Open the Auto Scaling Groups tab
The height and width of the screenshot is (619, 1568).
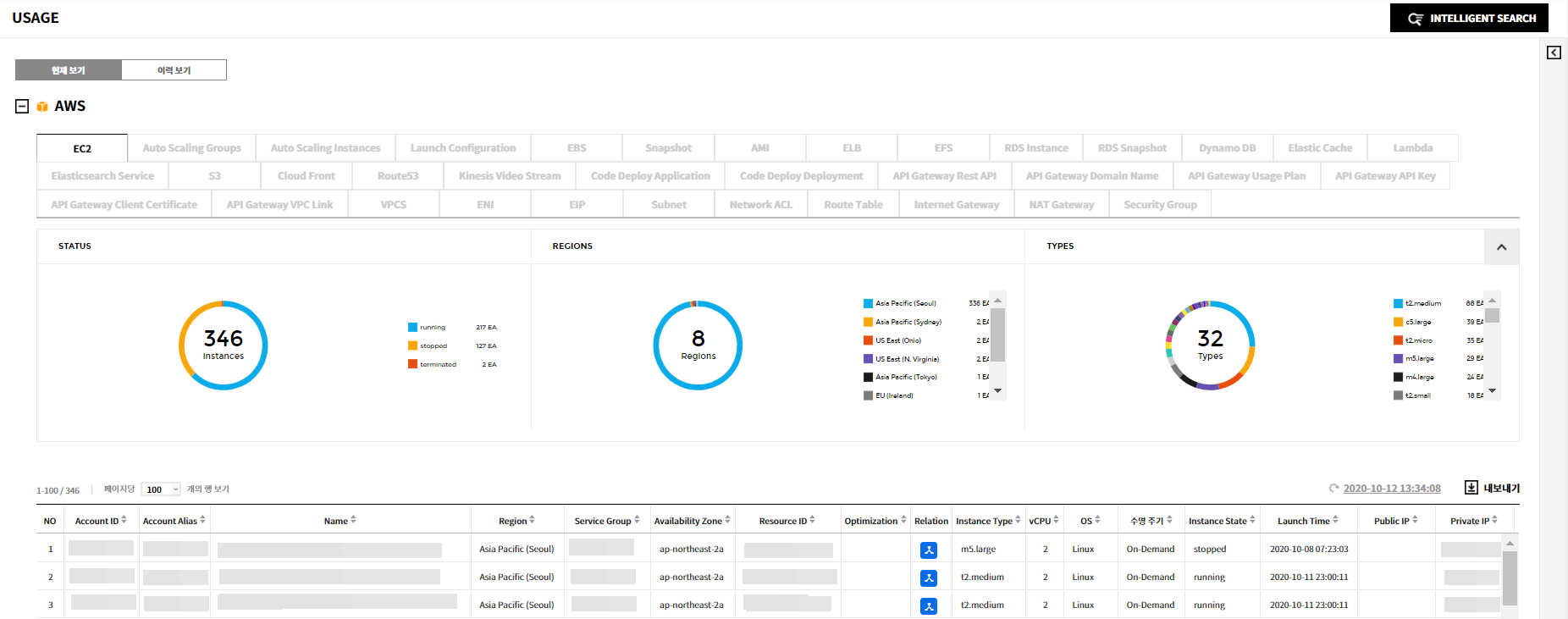(192, 148)
